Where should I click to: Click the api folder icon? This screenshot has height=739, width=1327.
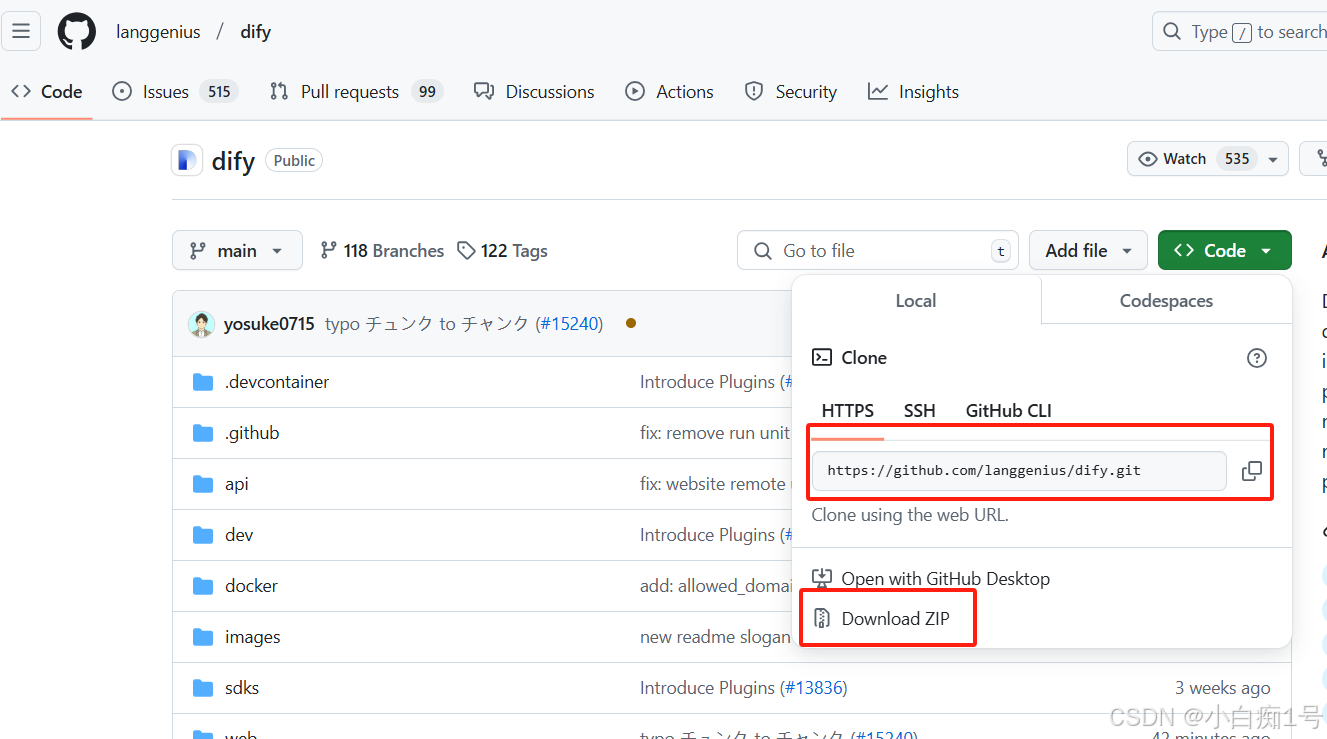pos(203,484)
